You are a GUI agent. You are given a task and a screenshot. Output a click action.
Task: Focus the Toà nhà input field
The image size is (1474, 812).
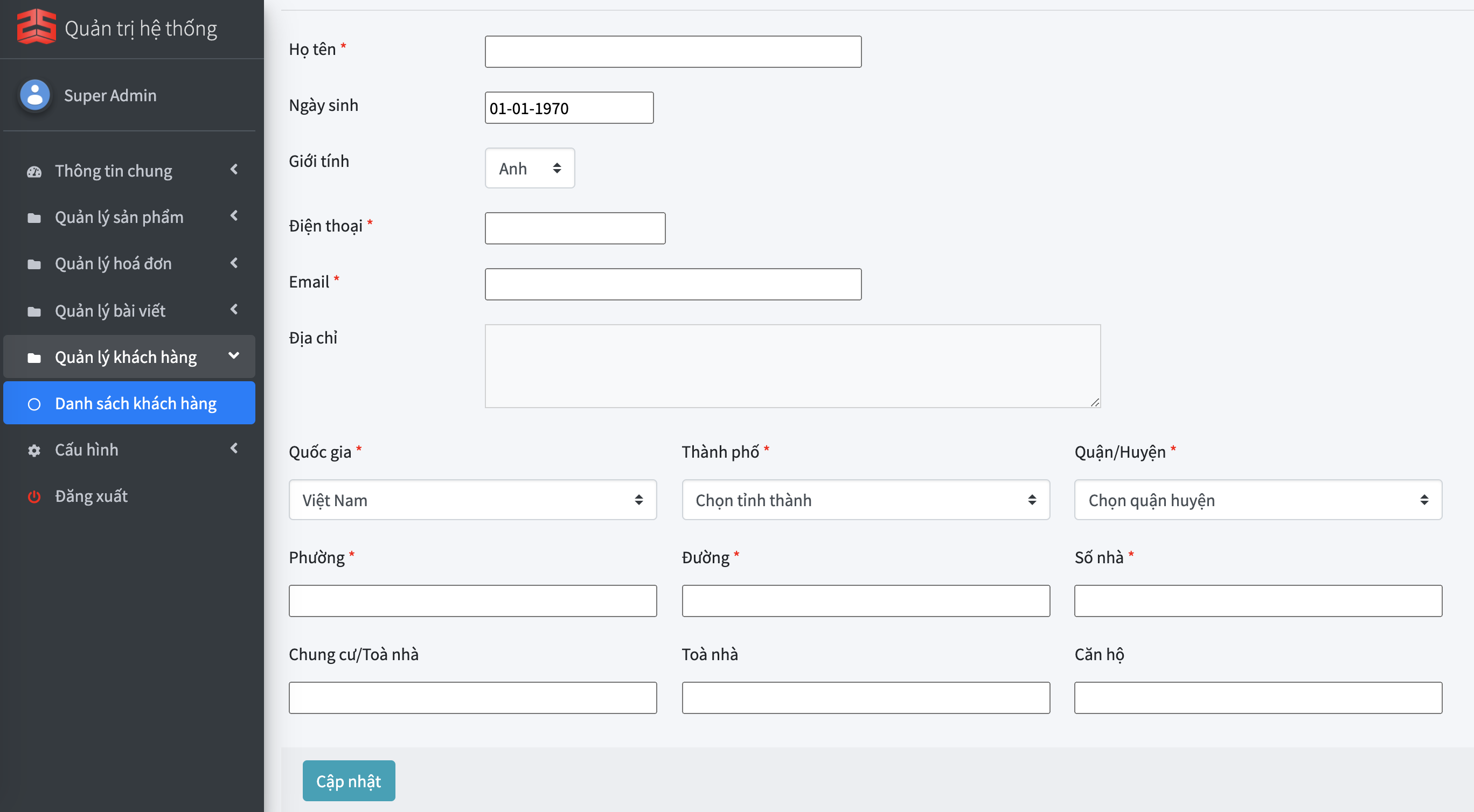[x=866, y=698]
